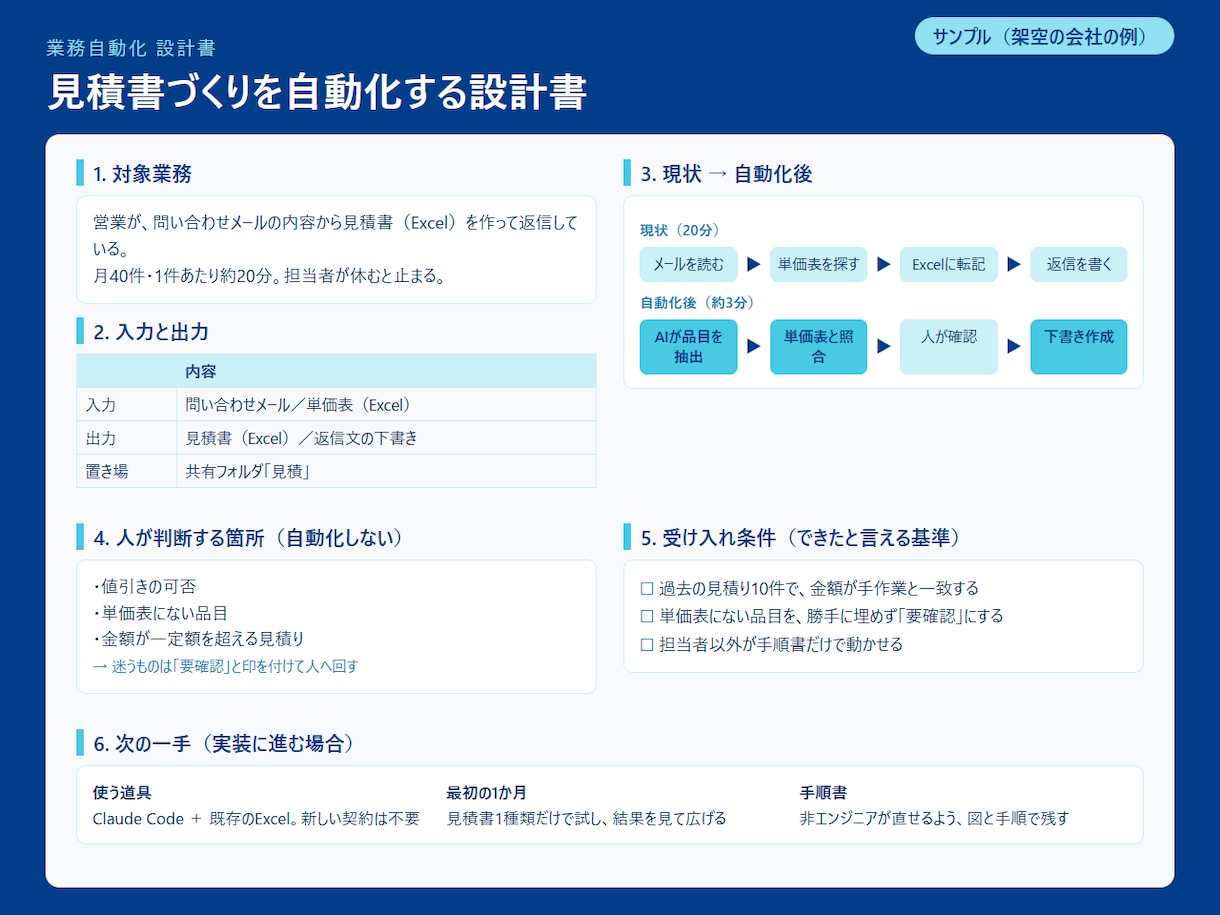This screenshot has width=1220, height=915.
Task: Click arrow between AIが品目を抽出 and 単価表と照合
Action: click(x=754, y=346)
